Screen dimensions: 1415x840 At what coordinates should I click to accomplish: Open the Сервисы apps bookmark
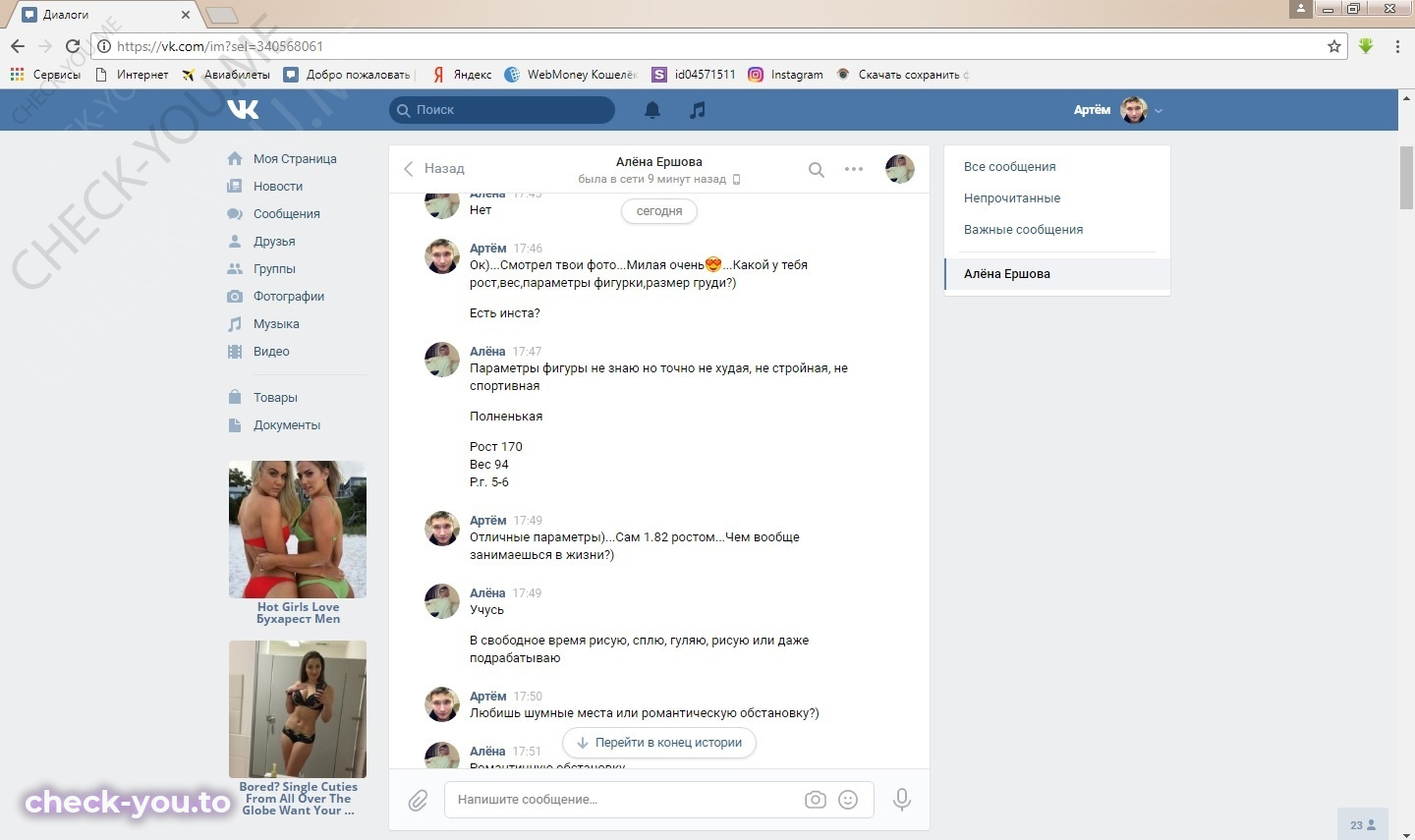pyautogui.click(x=45, y=74)
